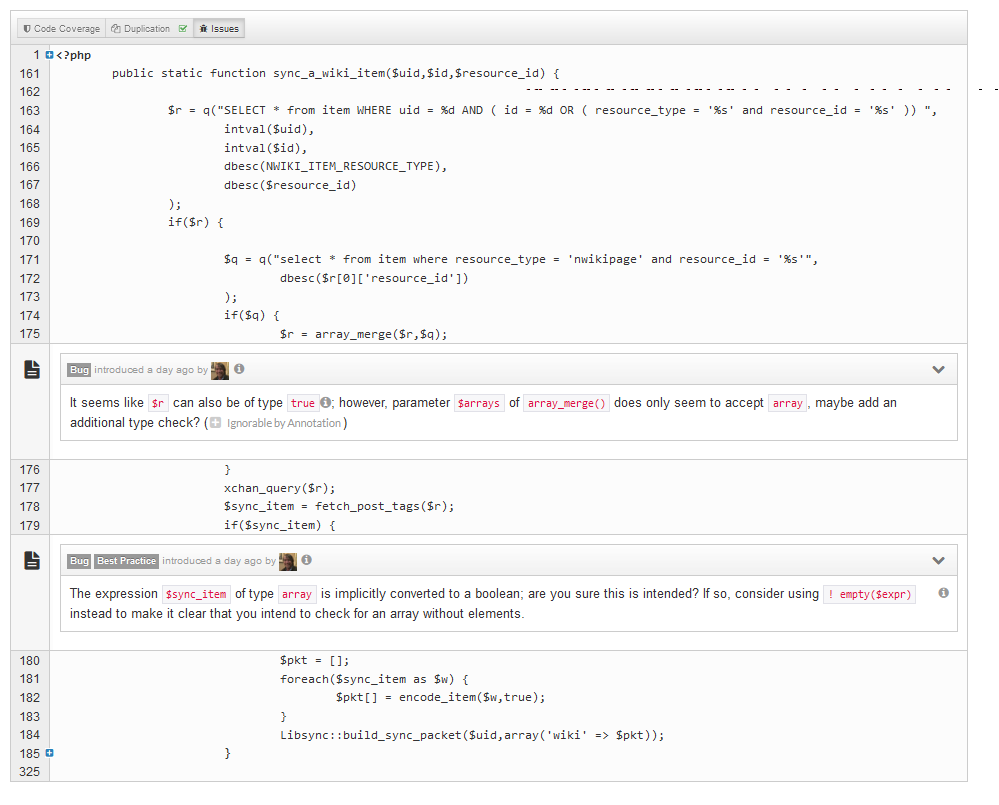Switch to the Duplication tab

coord(141,29)
